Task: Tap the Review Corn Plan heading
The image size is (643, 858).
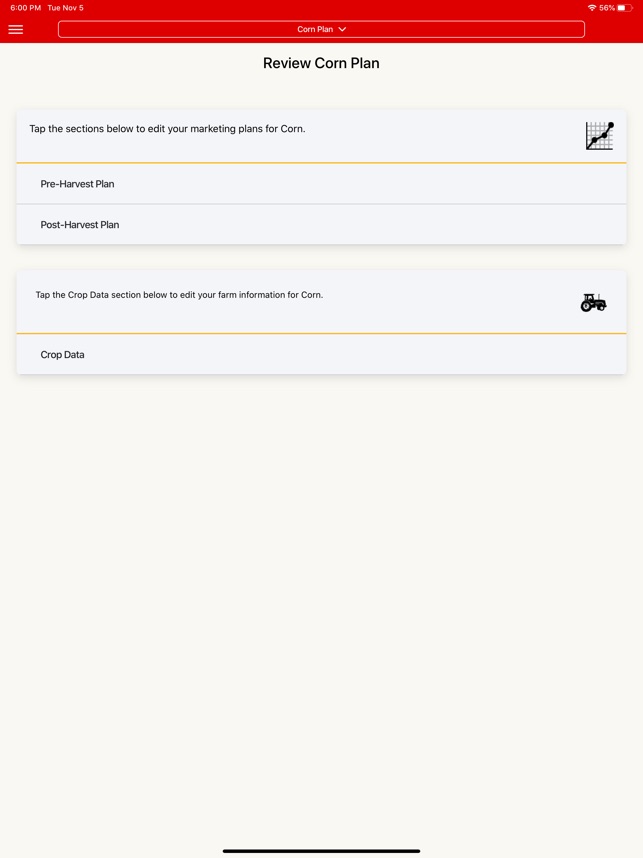Action: pos(321,63)
